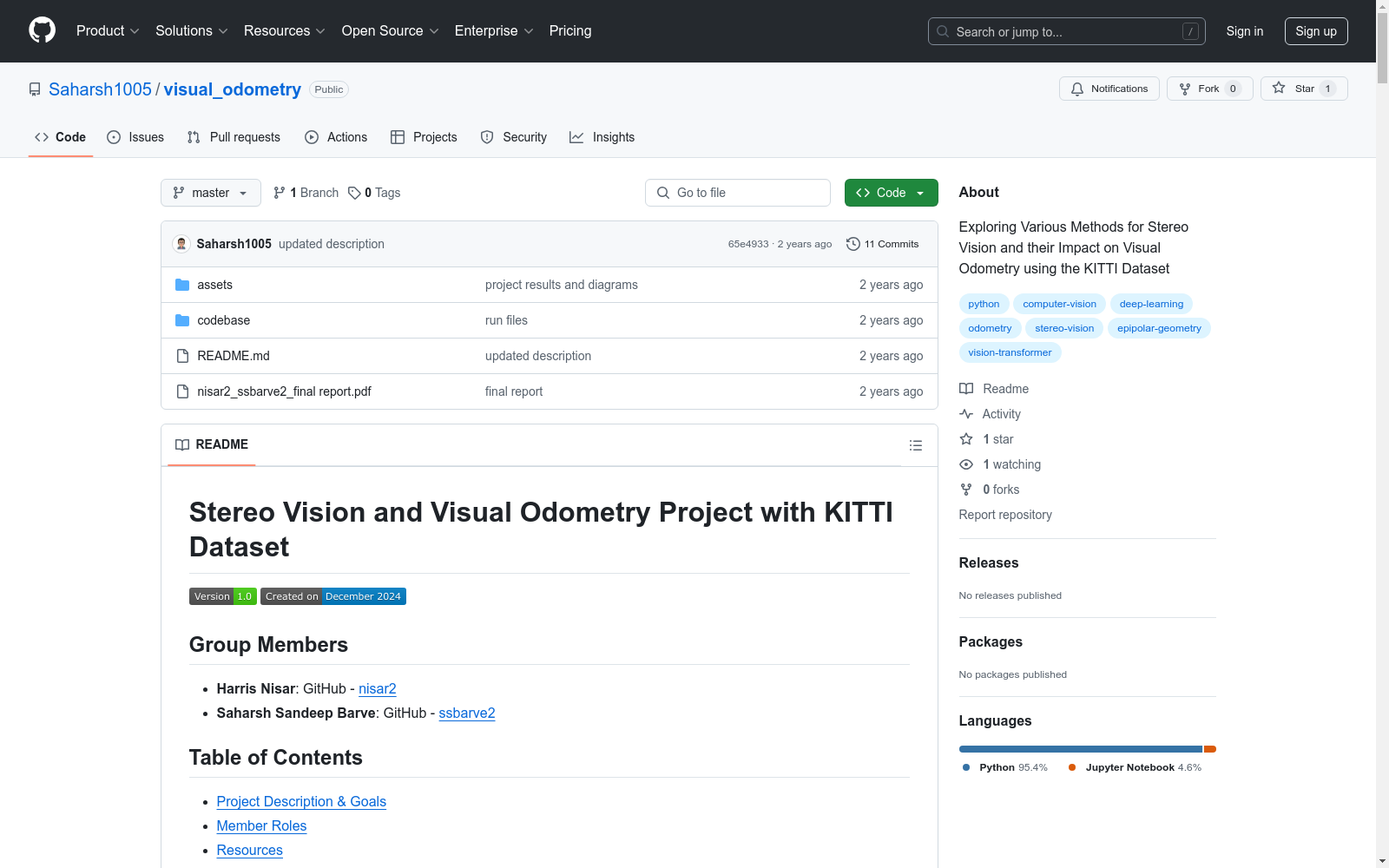Click the Notifications bell icon

tap(1077, 89)
